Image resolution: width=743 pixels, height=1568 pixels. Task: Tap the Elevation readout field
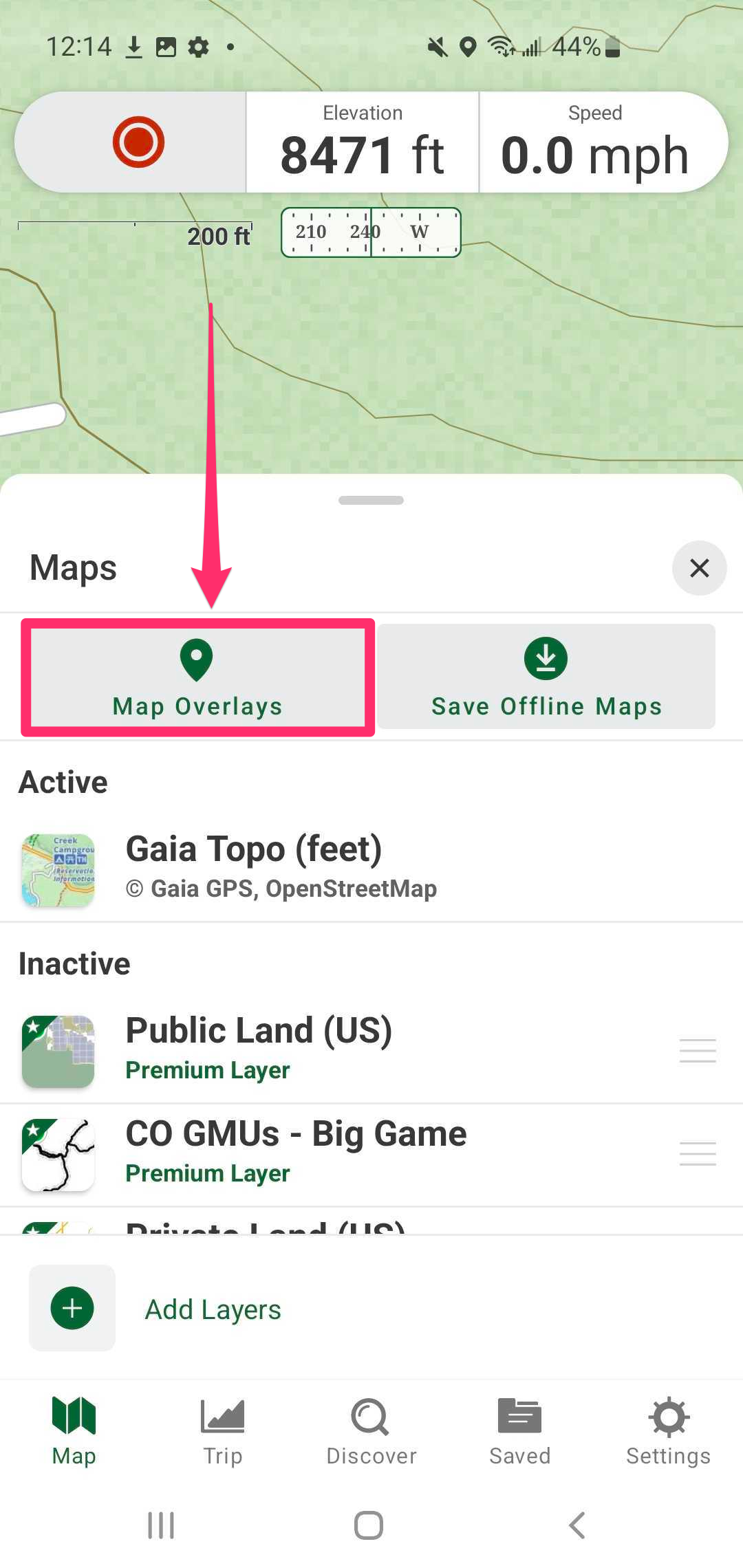363,142
